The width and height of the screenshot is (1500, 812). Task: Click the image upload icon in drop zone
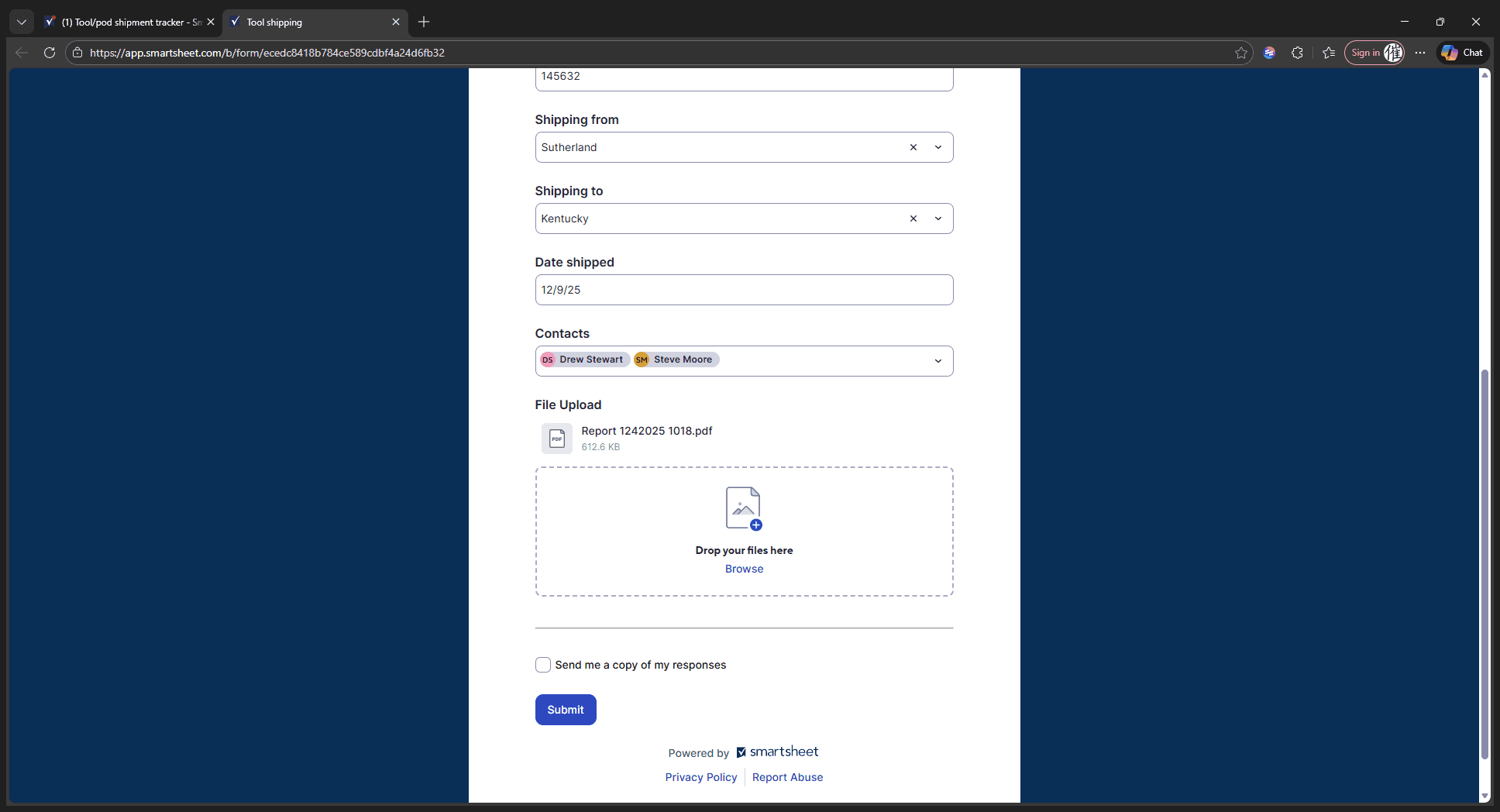point(744,508)
